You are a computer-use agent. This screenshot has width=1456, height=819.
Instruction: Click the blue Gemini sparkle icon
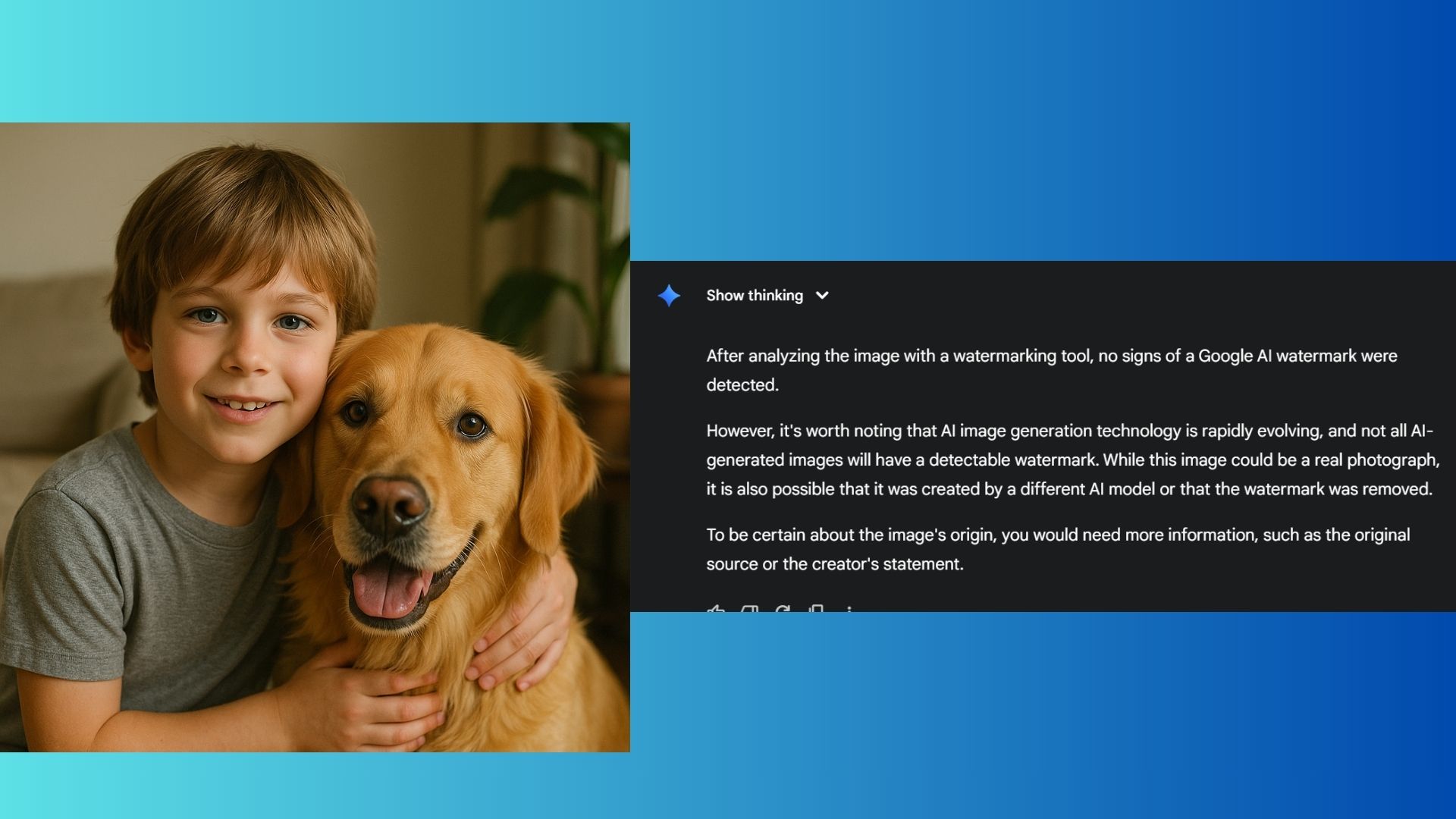pyautogui.click(x=669, y=296)
